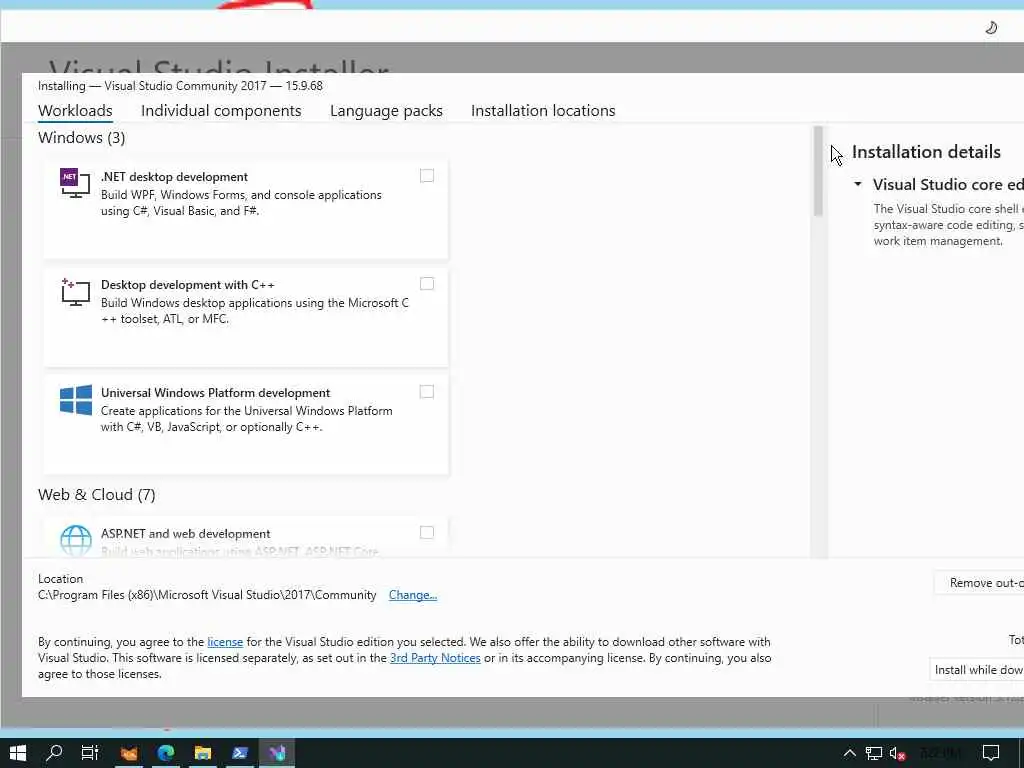Switch to the Workloads tab
The height and width of the screenshot is (768, 1024).
(75, 110)
